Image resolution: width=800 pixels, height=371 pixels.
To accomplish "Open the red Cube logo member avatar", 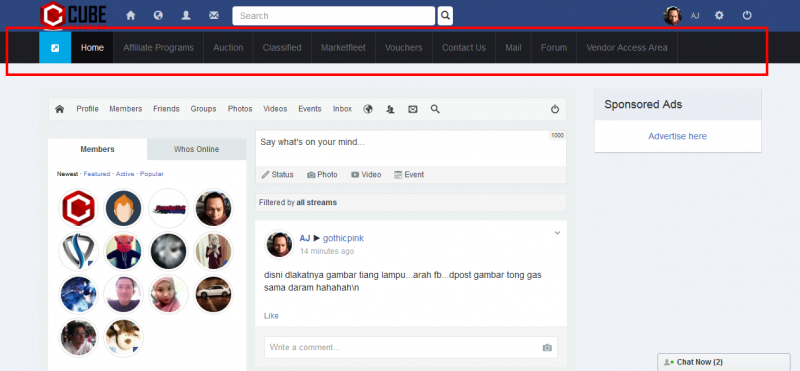I will pyautogui.click(x=78, y=208).
